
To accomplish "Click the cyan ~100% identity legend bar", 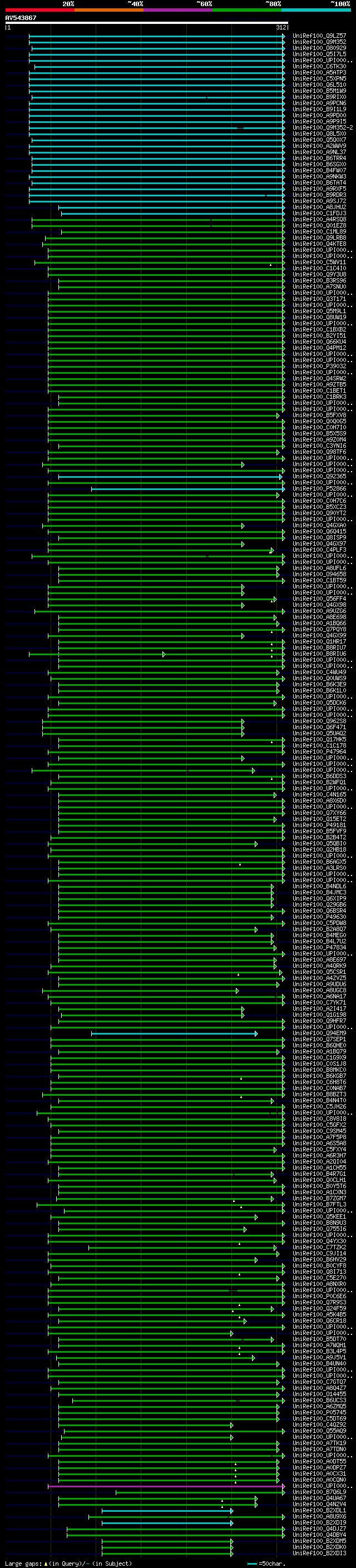I will coord(316,10).
